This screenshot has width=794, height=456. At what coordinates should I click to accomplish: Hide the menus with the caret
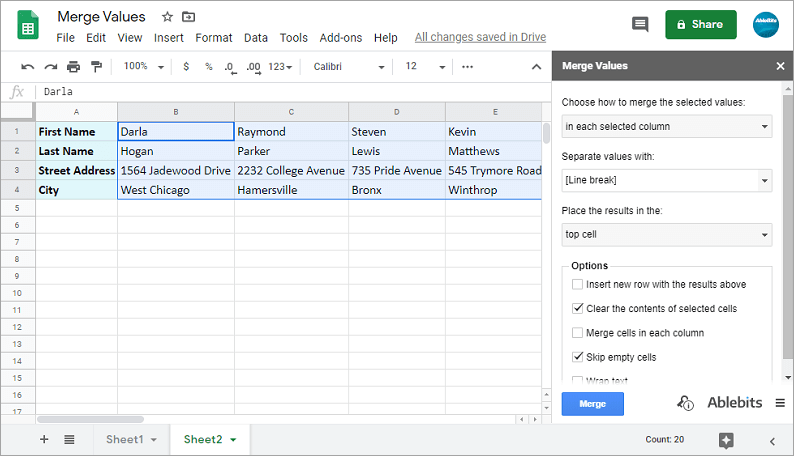pyautogui.click(x=536, y=67)
